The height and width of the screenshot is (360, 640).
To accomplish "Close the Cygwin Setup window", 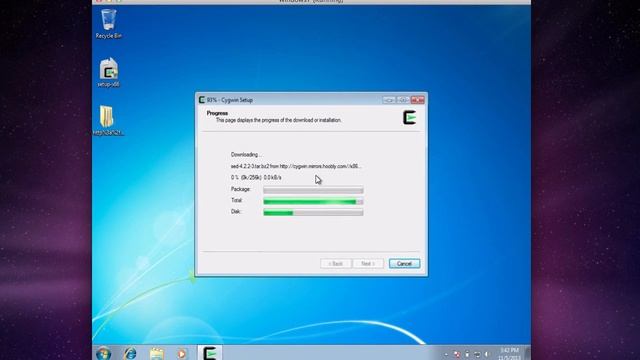I will [418, 100].
